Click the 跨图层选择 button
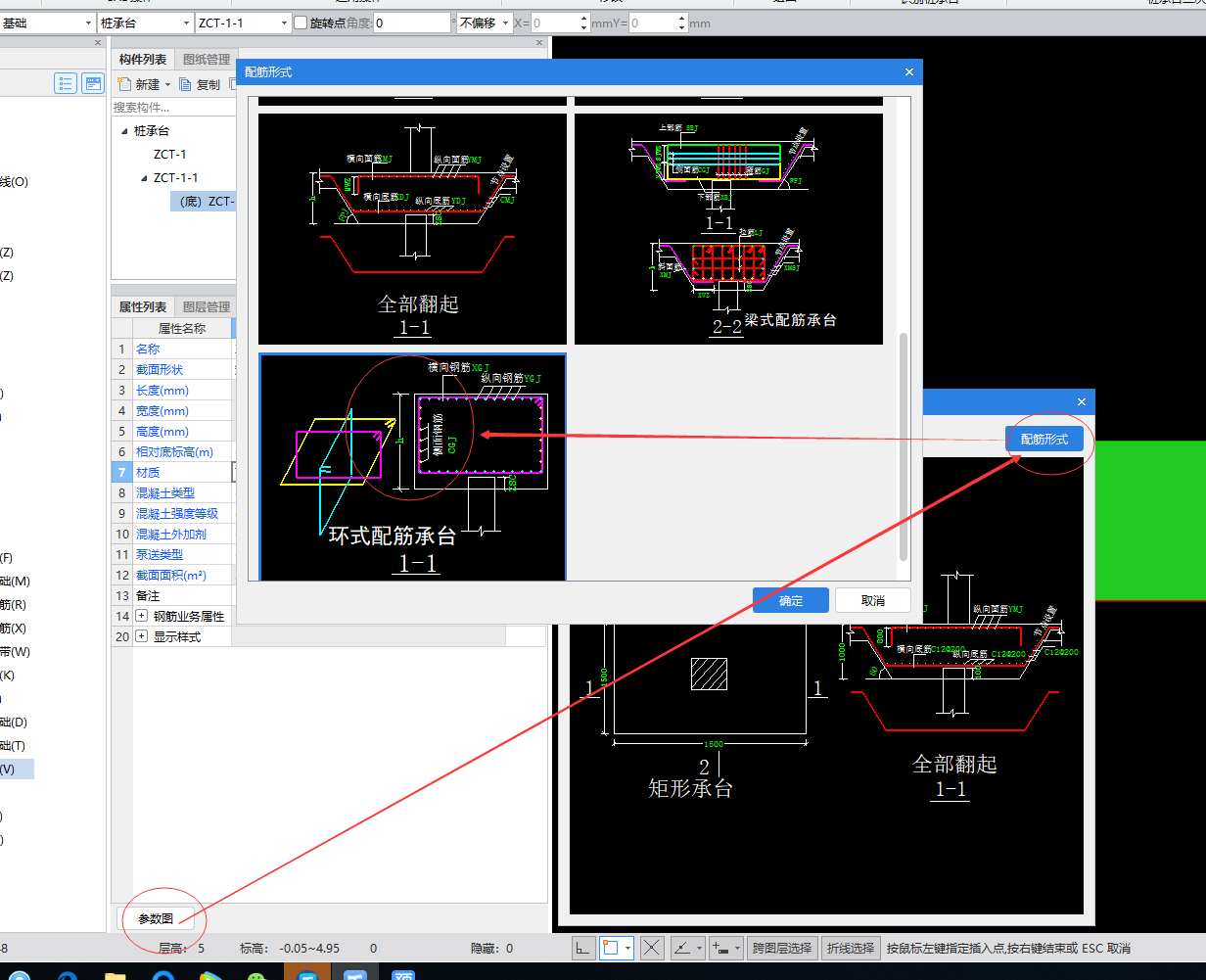Screen dimensions: 1206x980 tap(782, 948)
